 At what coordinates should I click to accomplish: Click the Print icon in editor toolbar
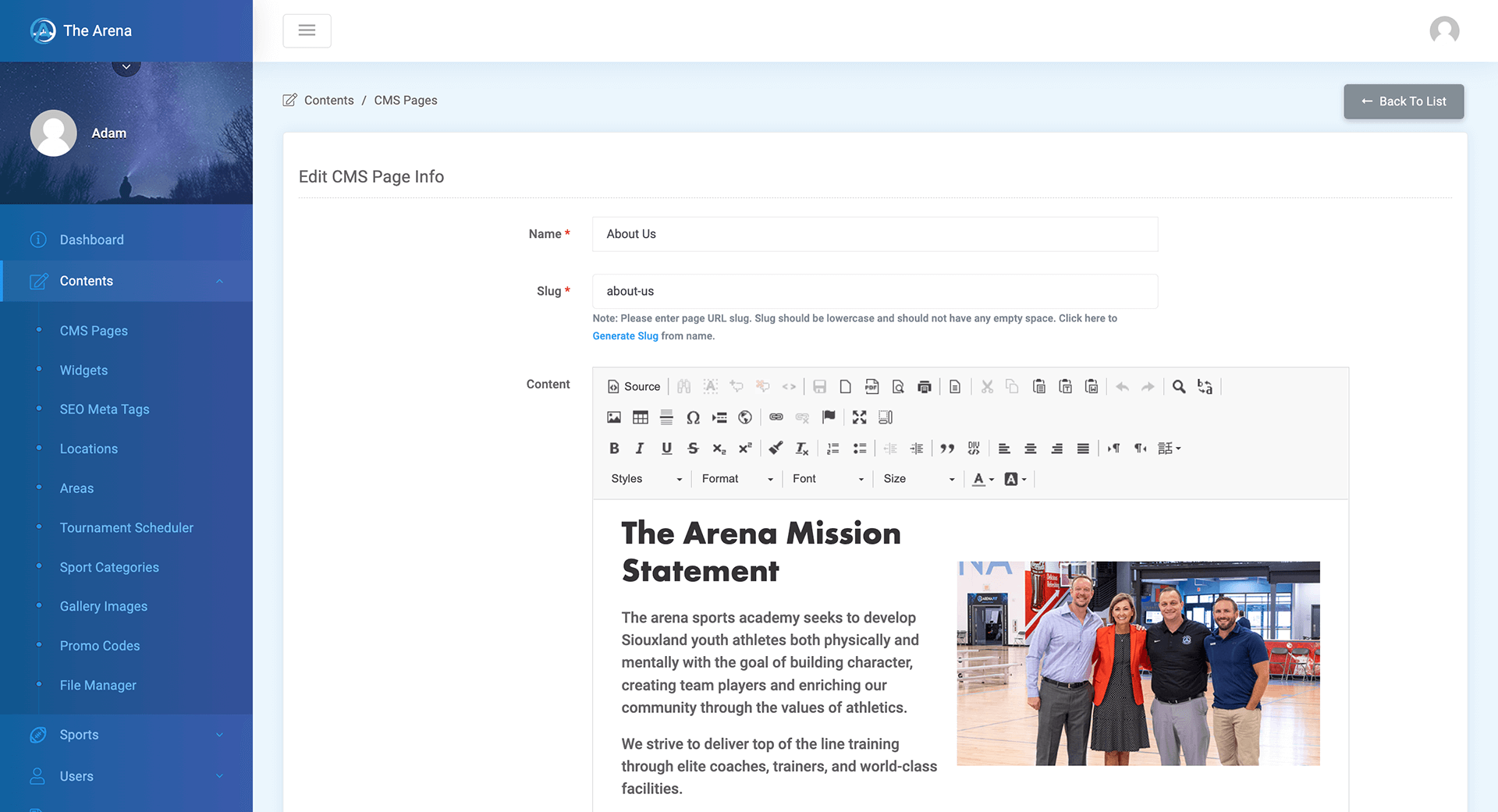[925, 386]
